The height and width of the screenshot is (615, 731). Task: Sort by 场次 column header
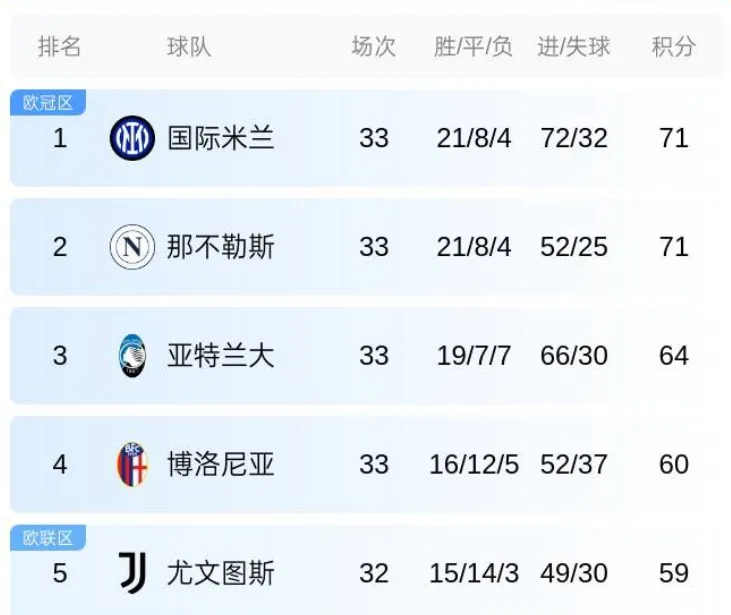[x=374, y=47]
